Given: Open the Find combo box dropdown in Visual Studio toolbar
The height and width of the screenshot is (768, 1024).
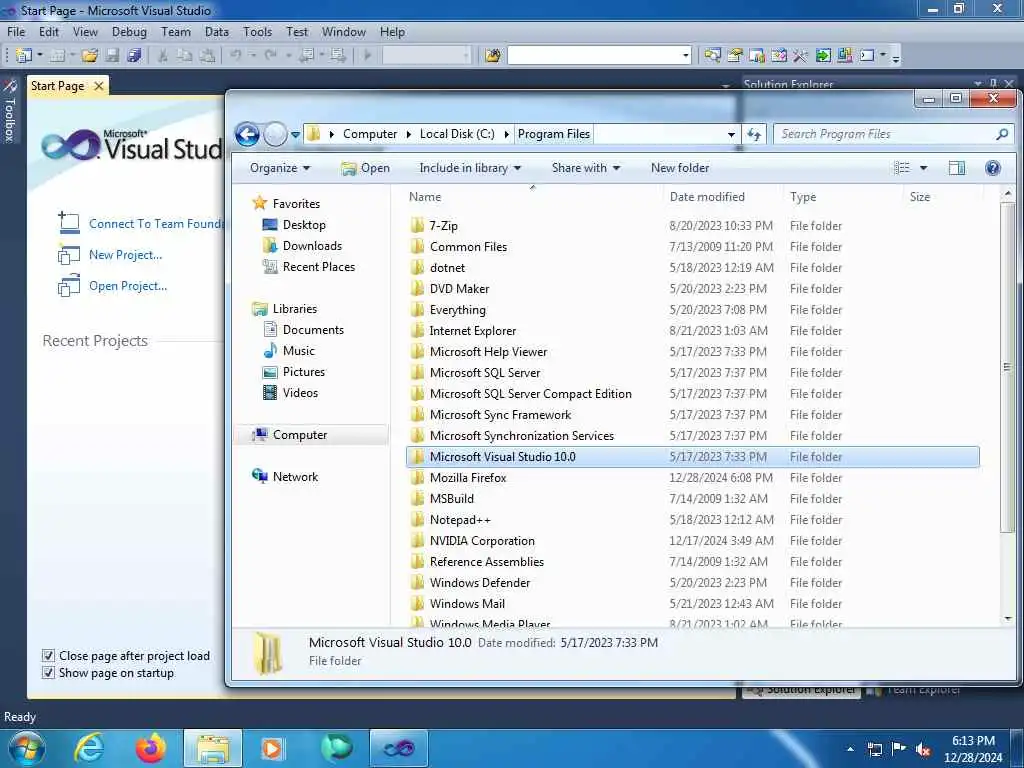Looking at the screenshot, I should [686, 56].
